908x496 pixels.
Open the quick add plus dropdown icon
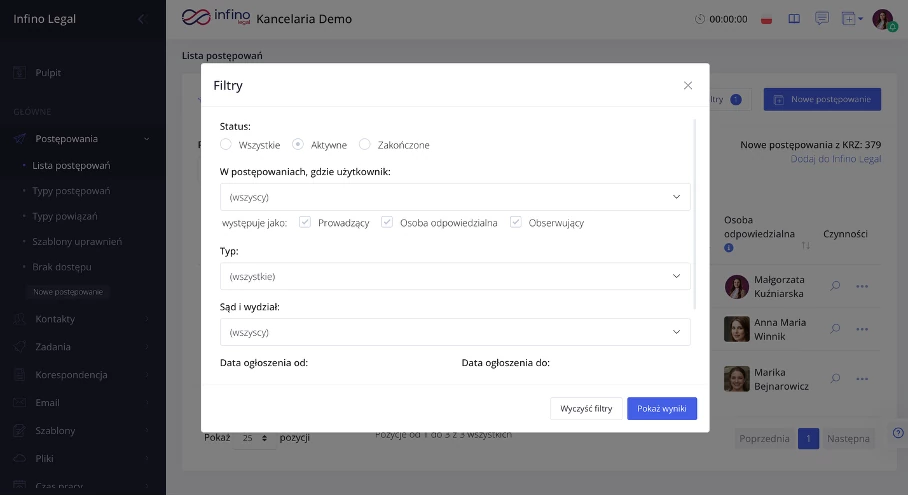852,19
